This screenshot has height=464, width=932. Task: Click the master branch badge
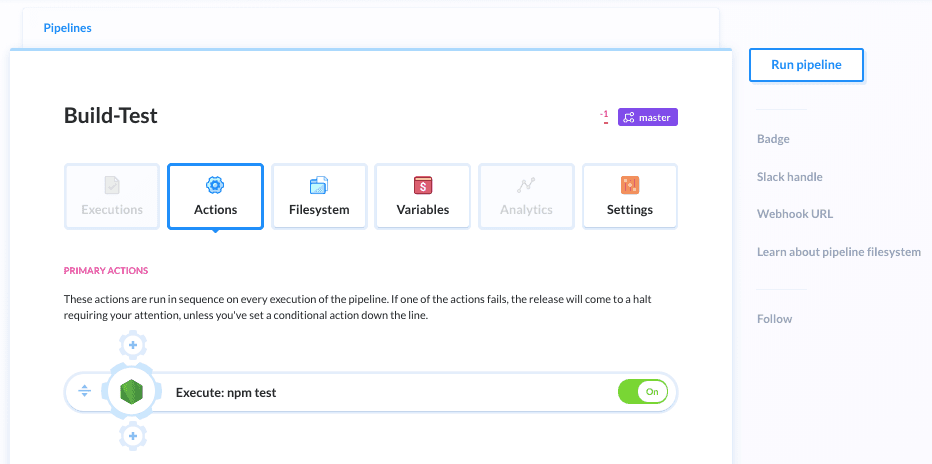(x=648, y=117)
